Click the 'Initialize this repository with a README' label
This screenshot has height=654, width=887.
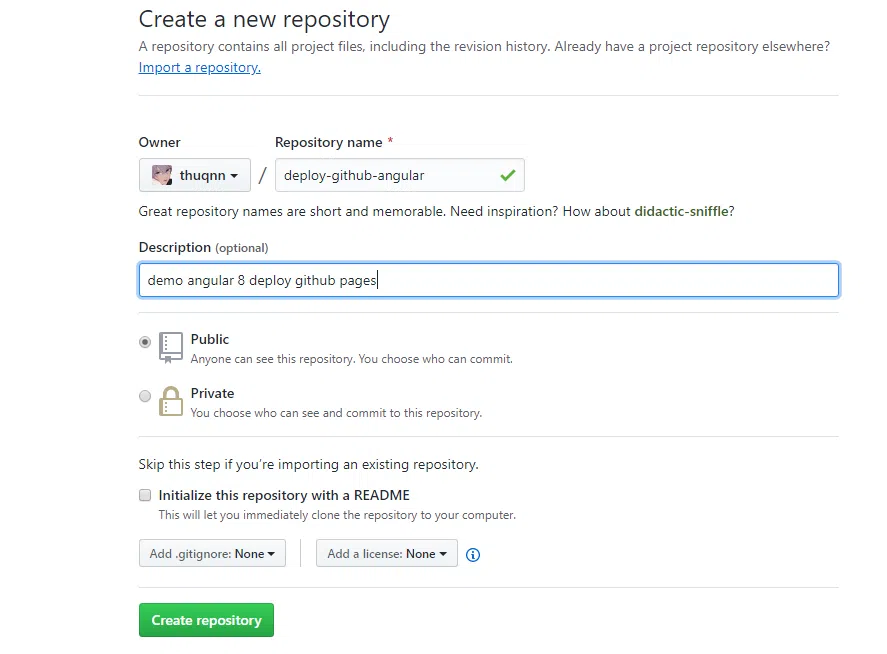click(284, 495)
